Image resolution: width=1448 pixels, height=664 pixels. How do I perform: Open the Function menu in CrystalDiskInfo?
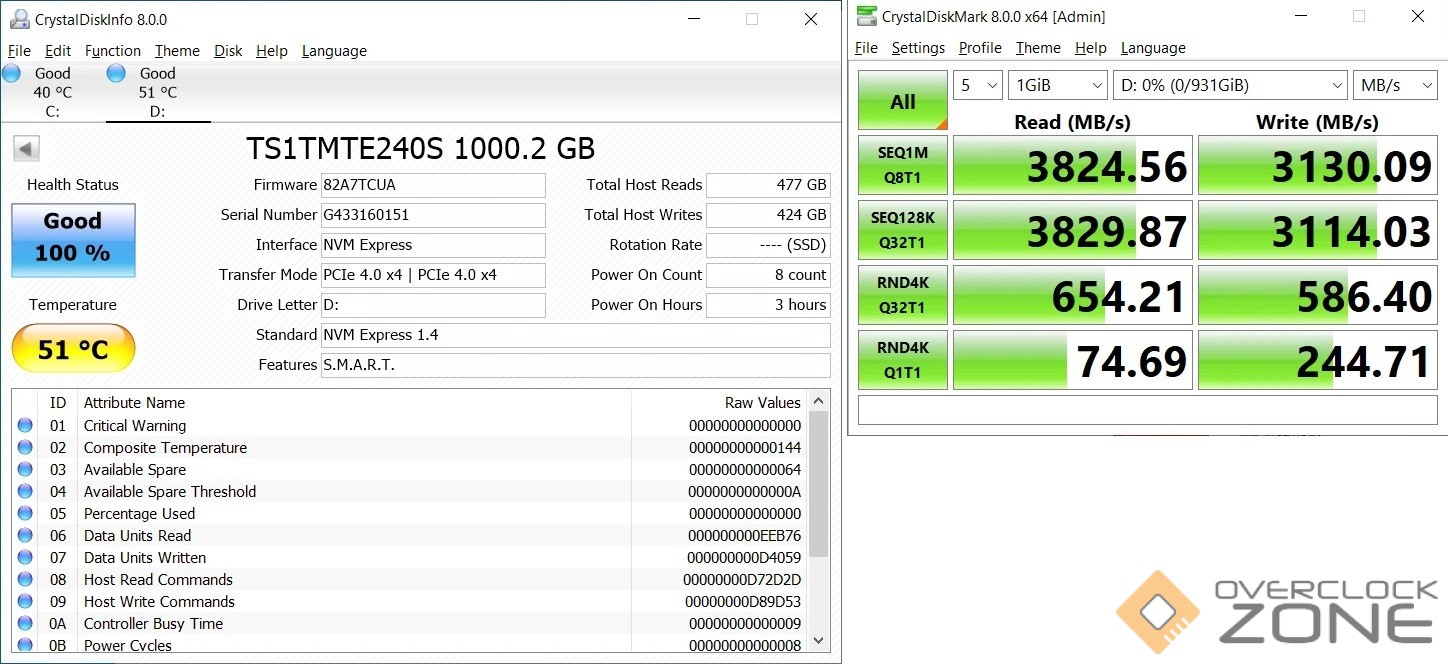point(112,51)
